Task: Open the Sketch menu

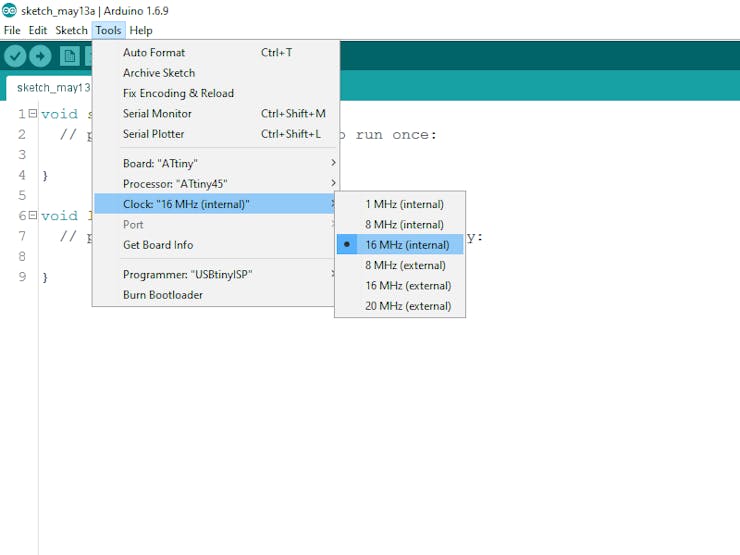Action: click(71, 30)
